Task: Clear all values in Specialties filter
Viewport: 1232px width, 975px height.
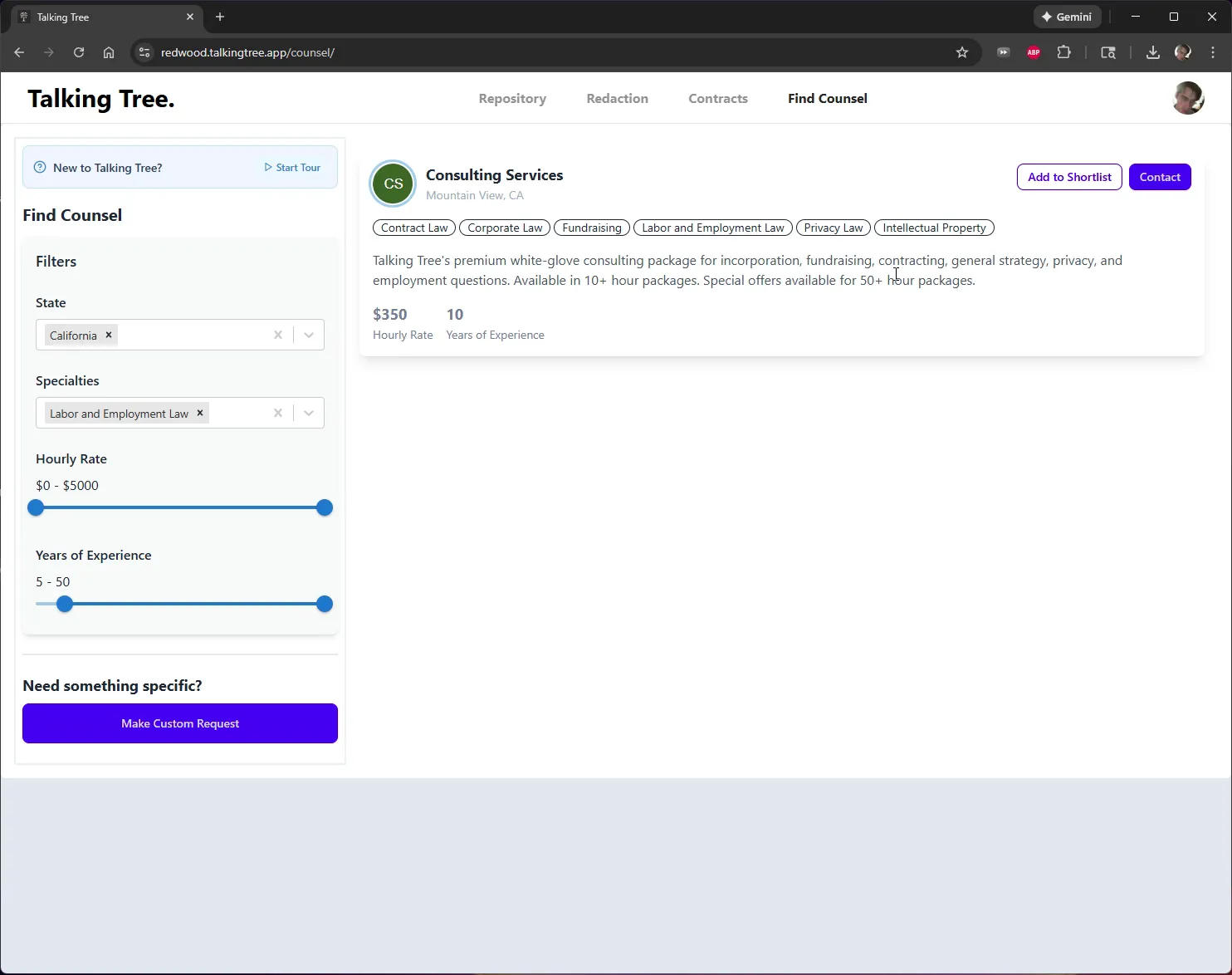Action: pyautogui.click(x=278, y=413)
